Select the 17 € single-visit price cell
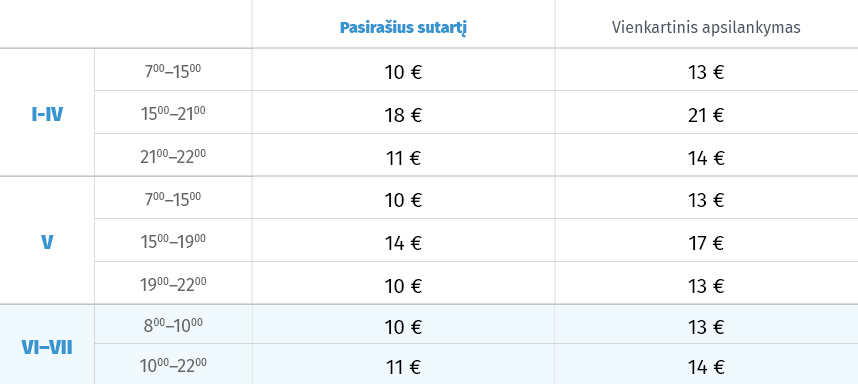858x384 pixels. click(706, 243)
